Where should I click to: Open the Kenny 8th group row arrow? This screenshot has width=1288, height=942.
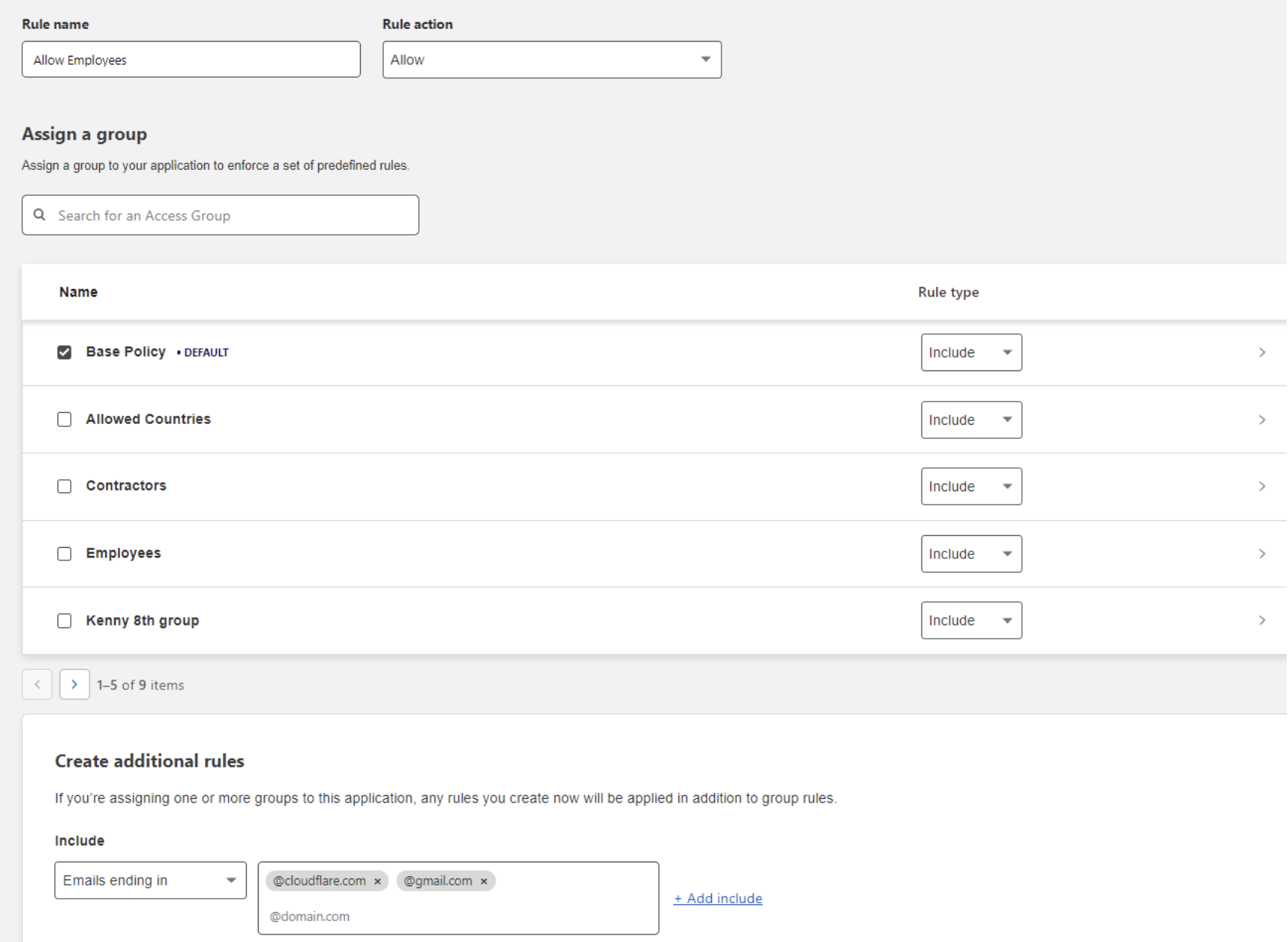point(1263,619)
